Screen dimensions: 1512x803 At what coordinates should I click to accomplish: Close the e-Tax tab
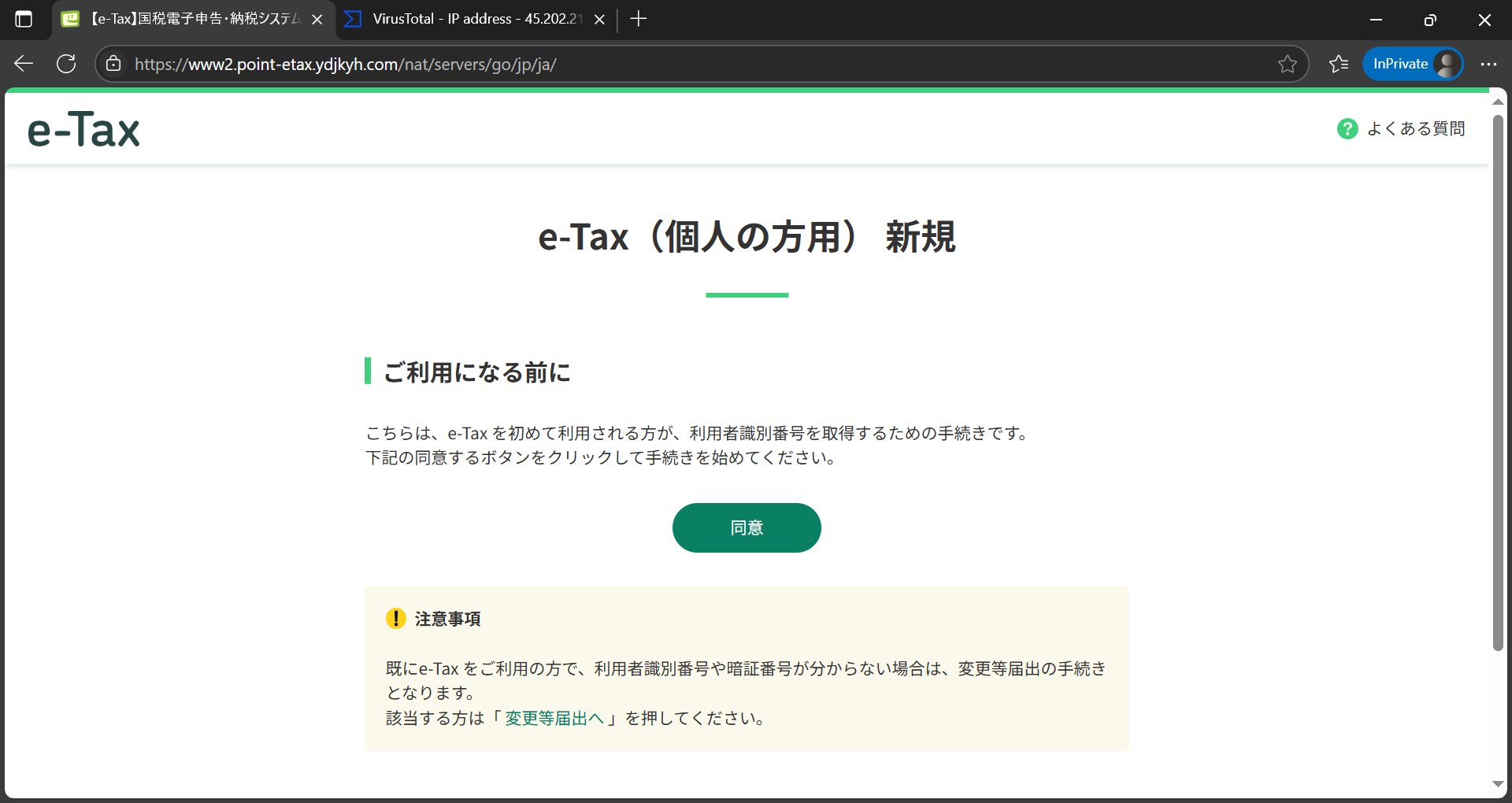pos(317,20)
